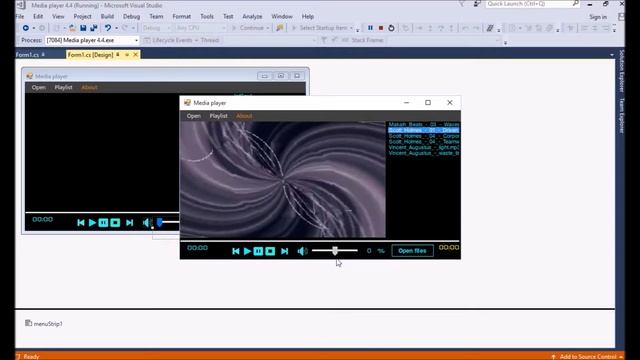Select the Makaih_Beats playlist entry

coord(424,124)
